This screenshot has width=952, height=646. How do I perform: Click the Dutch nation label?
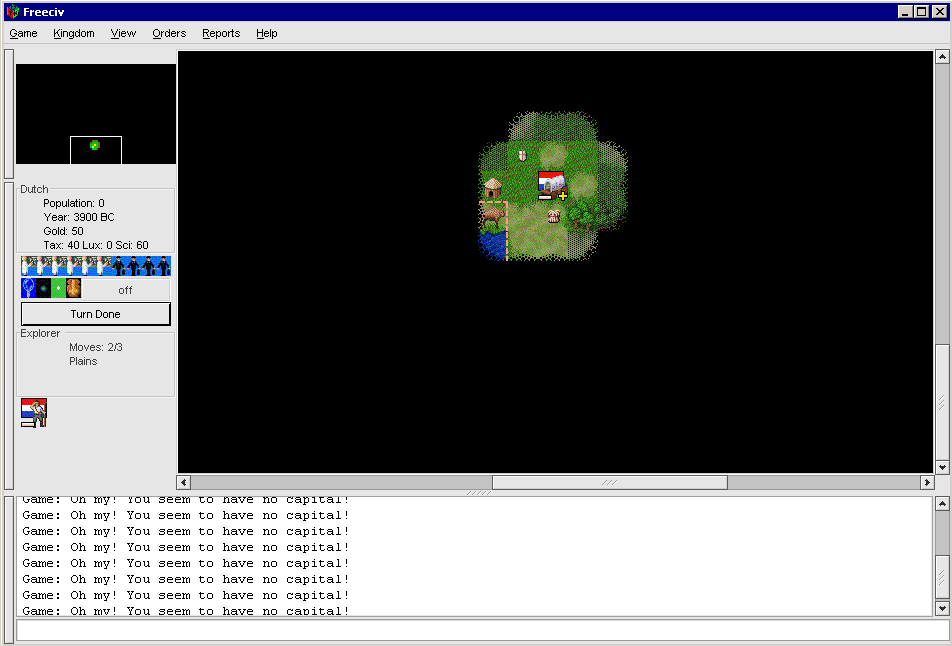(34, 189)
